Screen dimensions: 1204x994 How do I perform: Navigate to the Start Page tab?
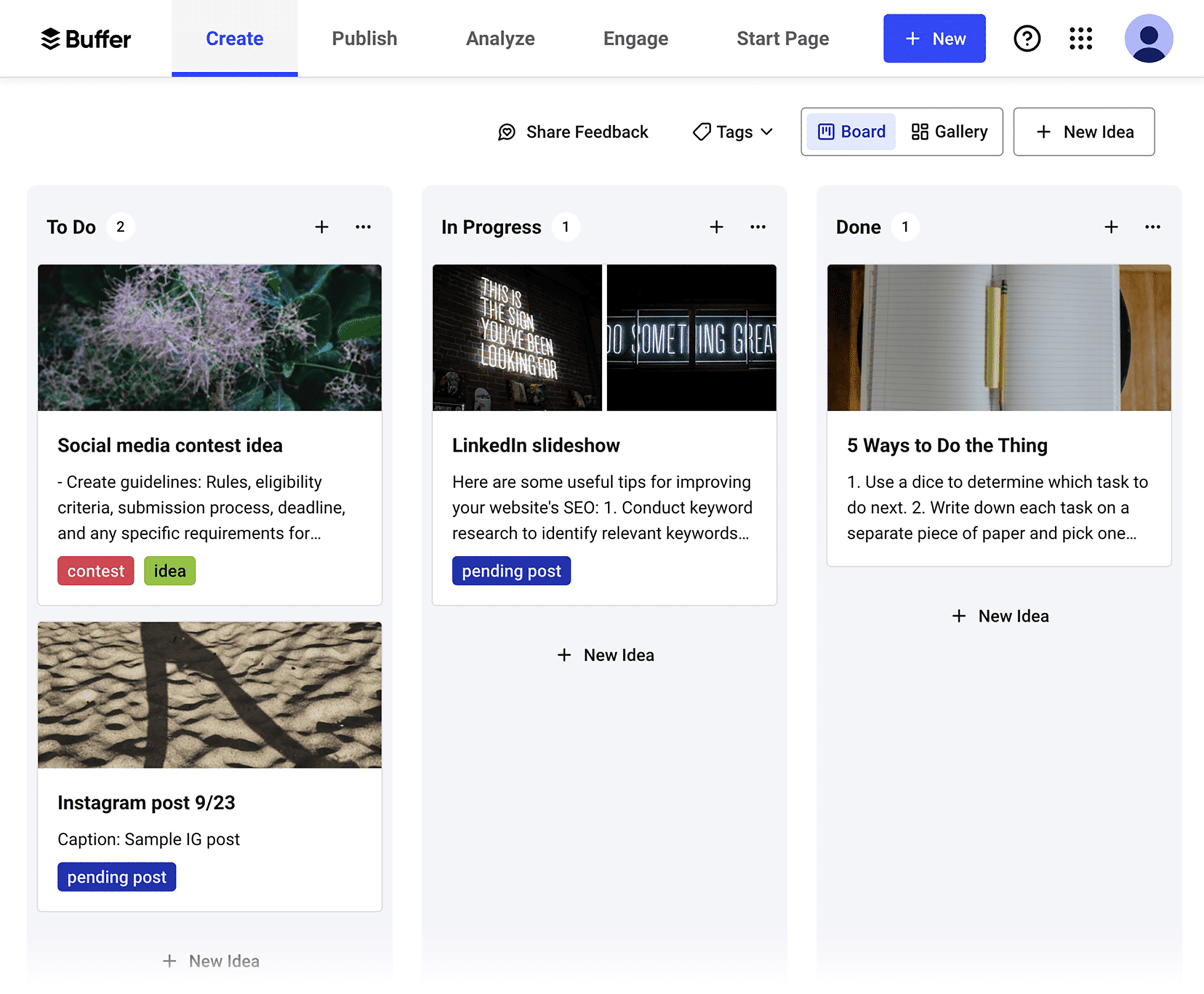(782, 39)
